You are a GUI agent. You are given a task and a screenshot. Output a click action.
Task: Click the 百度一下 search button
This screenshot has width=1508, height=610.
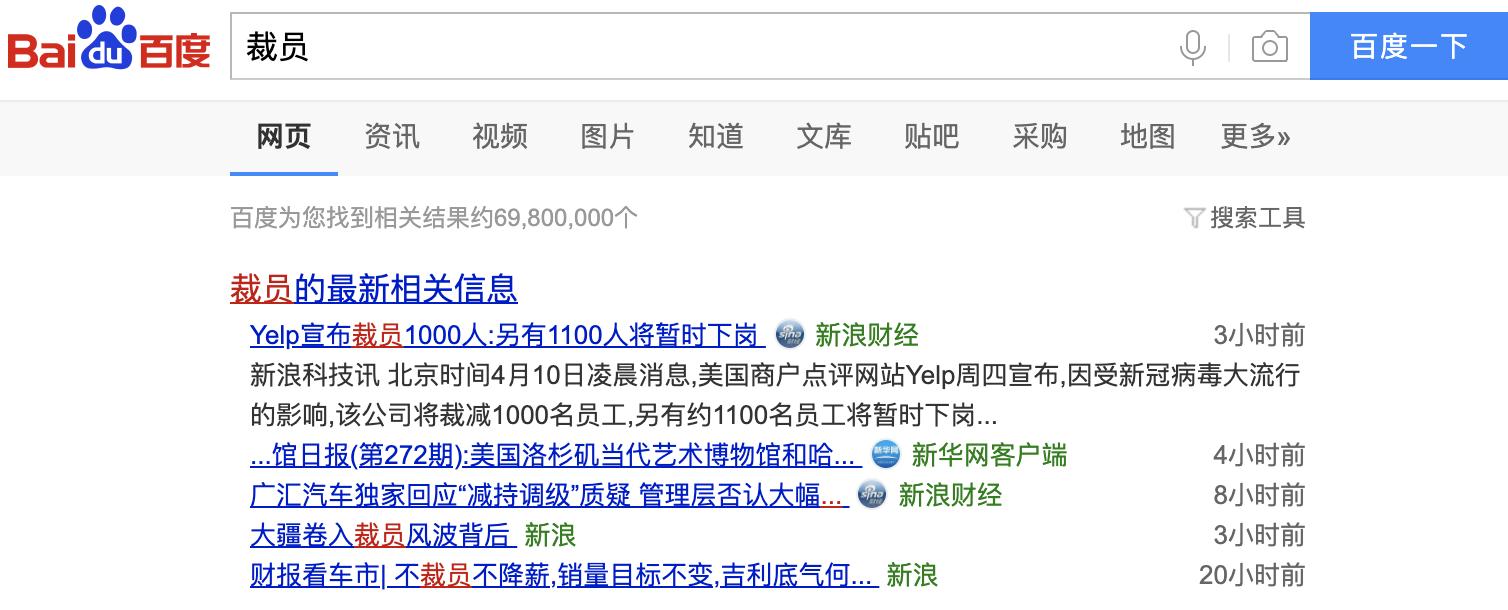pos(1408,45)
